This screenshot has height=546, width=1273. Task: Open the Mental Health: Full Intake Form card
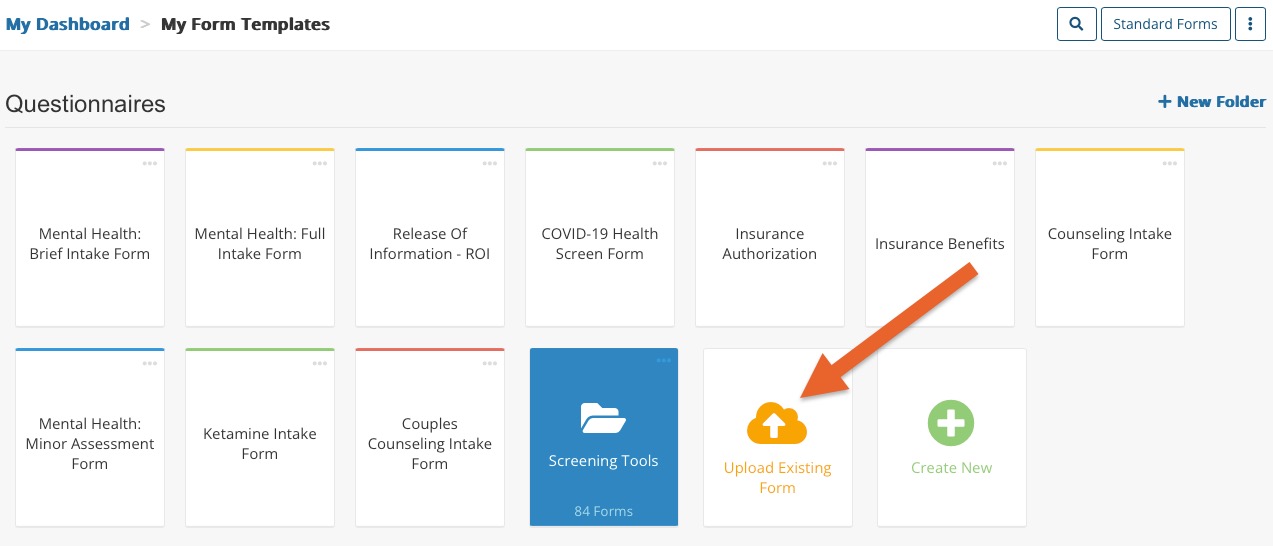pos(260,238)
